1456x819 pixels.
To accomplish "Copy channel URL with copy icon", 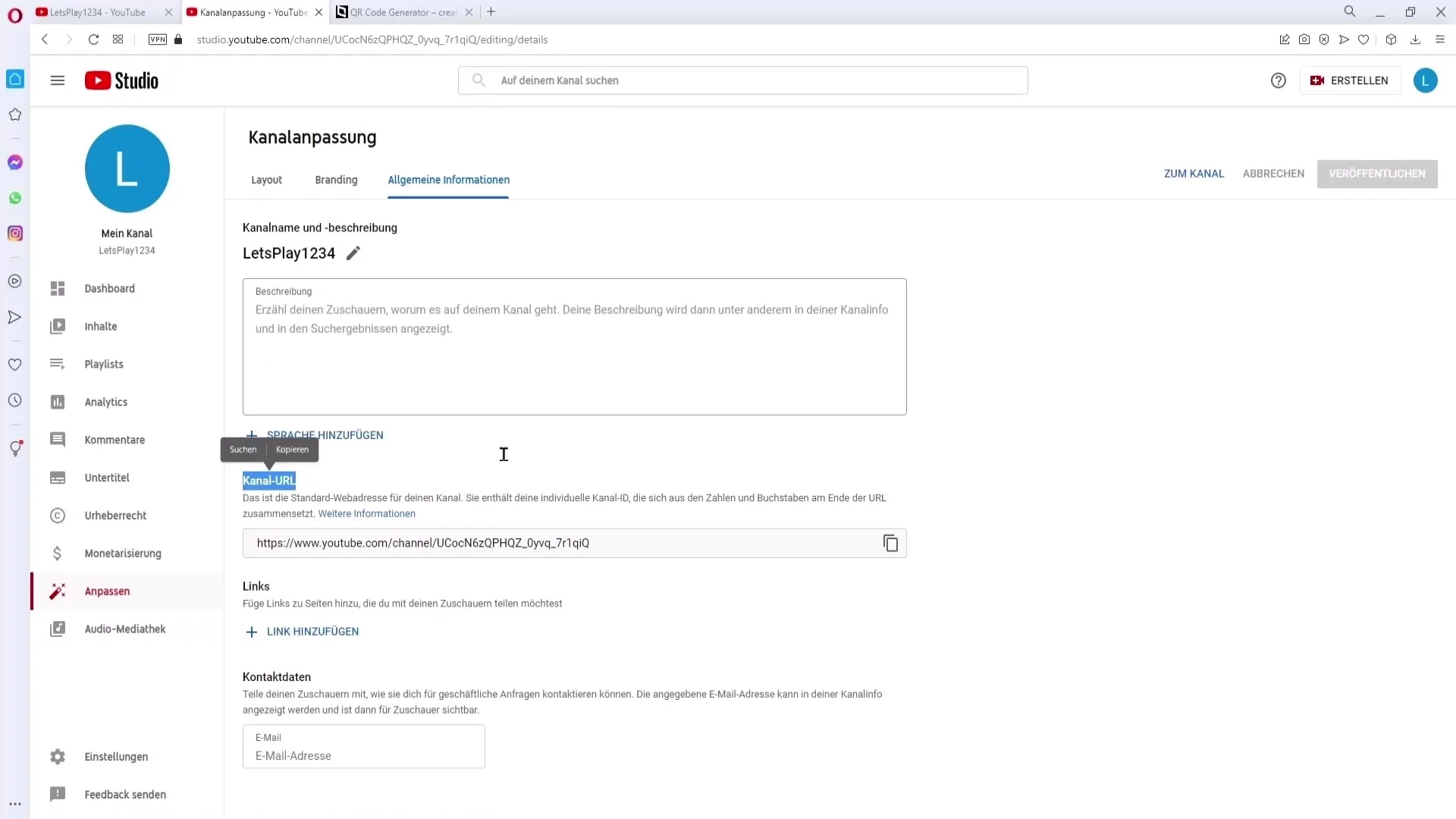I will pos(890,543).
